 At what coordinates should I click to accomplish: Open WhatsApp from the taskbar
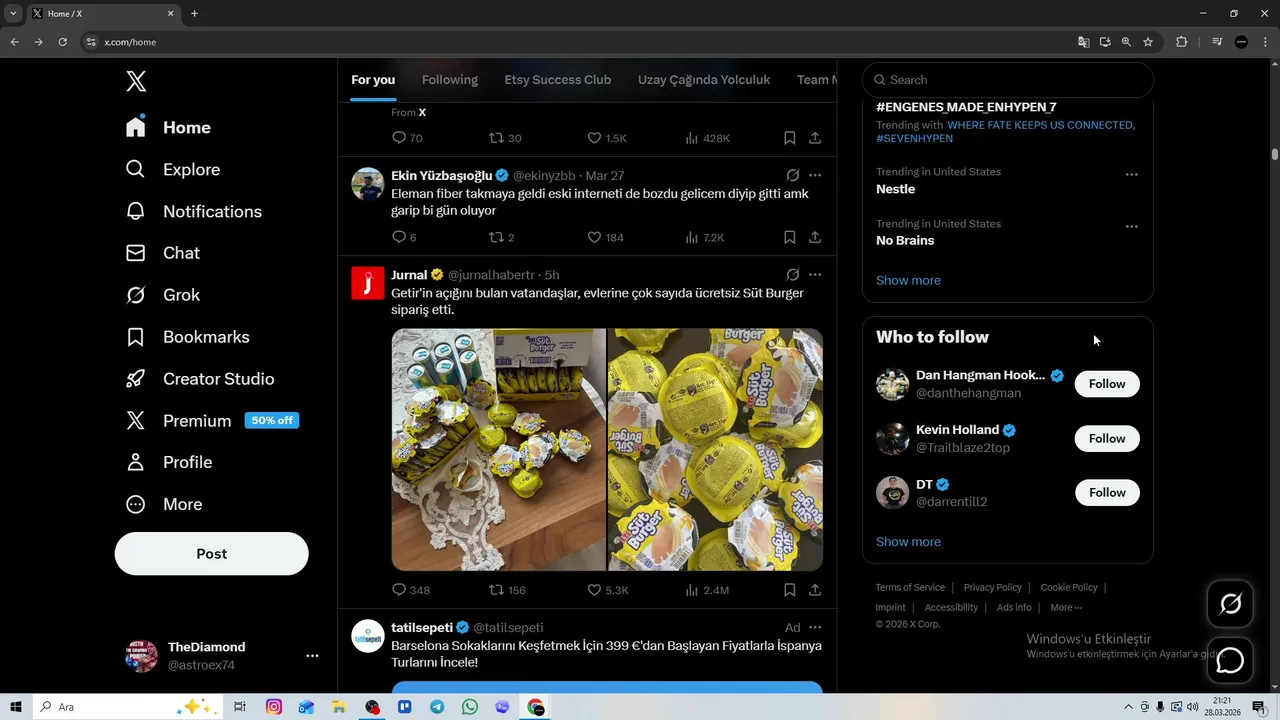pyautogui.click(x=470, y=707)
